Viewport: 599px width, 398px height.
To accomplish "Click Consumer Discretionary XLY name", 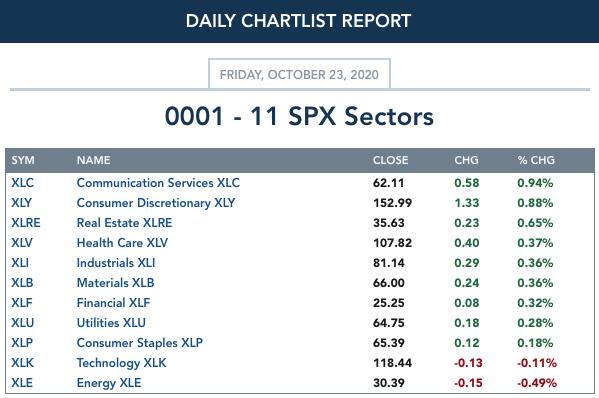I will tap(156, 203).
